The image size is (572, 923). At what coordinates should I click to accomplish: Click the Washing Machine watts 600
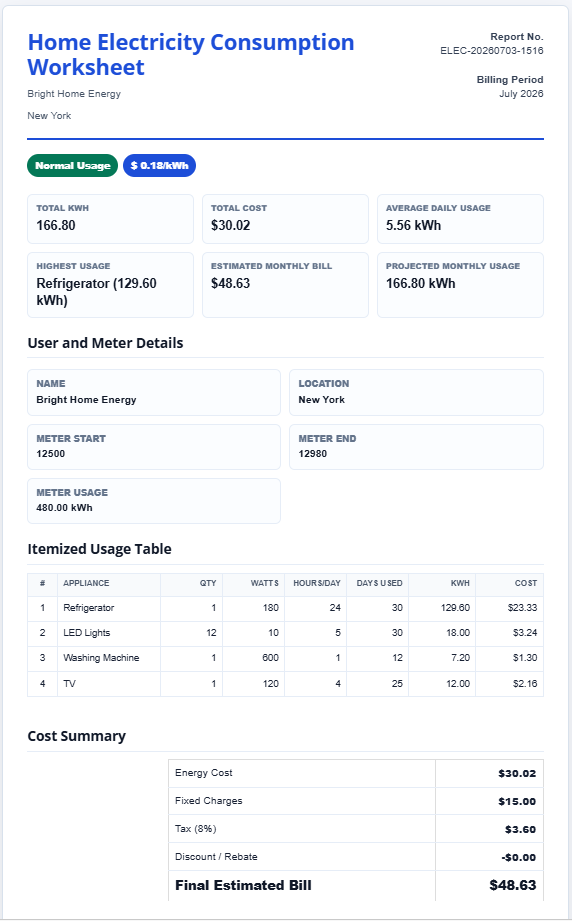[271, 658]
